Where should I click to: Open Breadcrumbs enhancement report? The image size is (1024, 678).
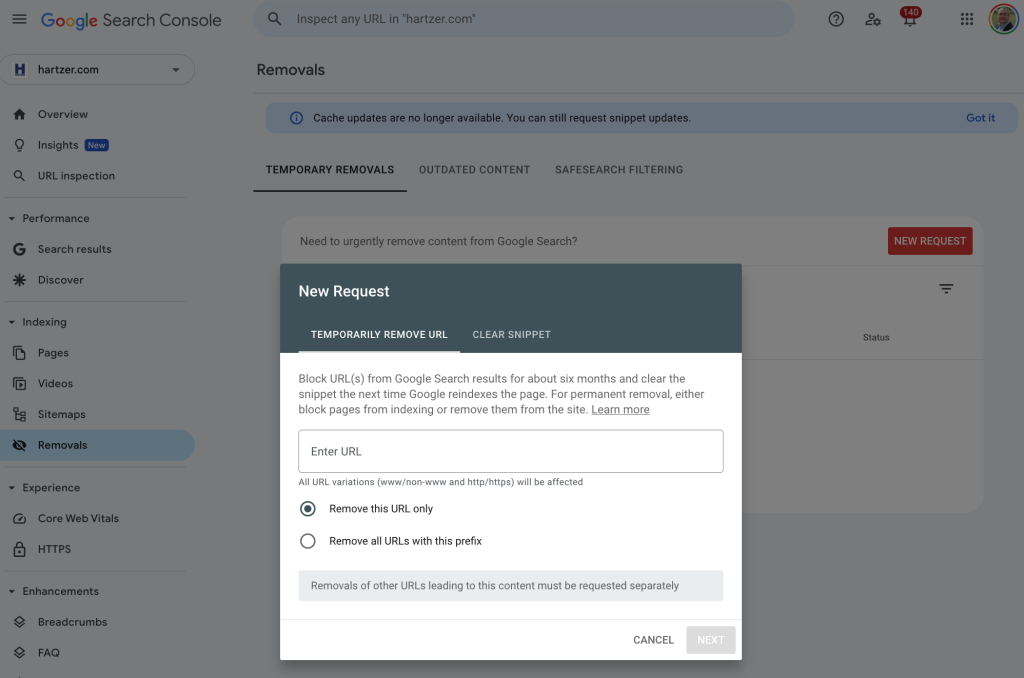pos(72,622)
